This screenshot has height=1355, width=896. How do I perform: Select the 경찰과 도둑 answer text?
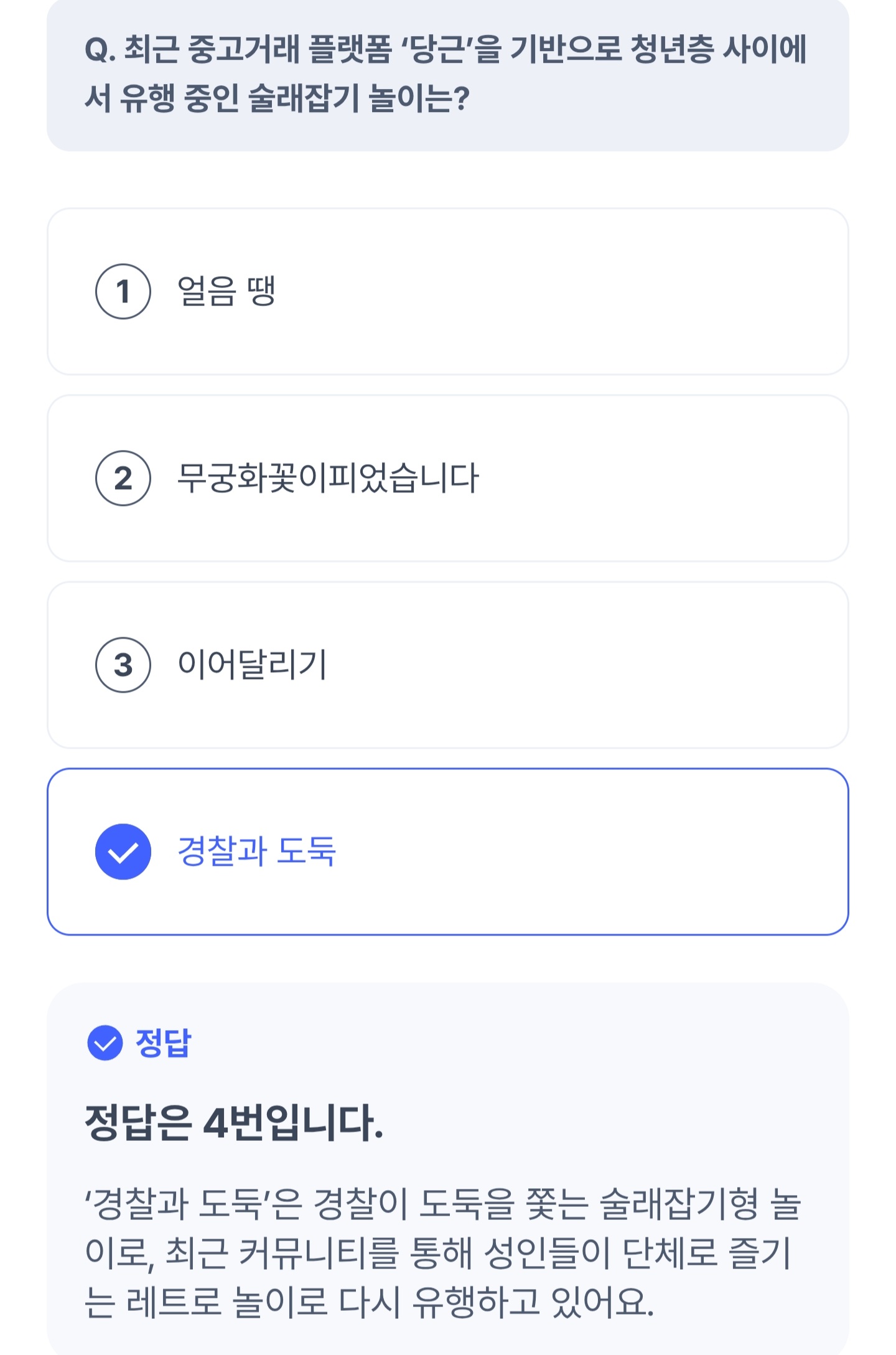[x=256, y=851]
